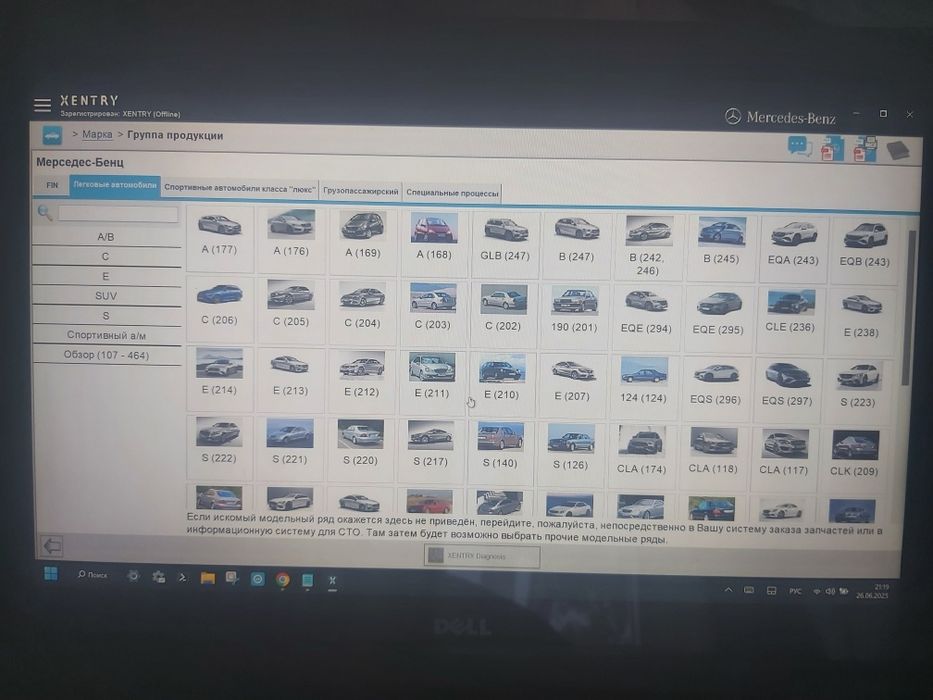Filter by Спортивный а/м category
The image size is (933, 700).
[x=106, y=335]
